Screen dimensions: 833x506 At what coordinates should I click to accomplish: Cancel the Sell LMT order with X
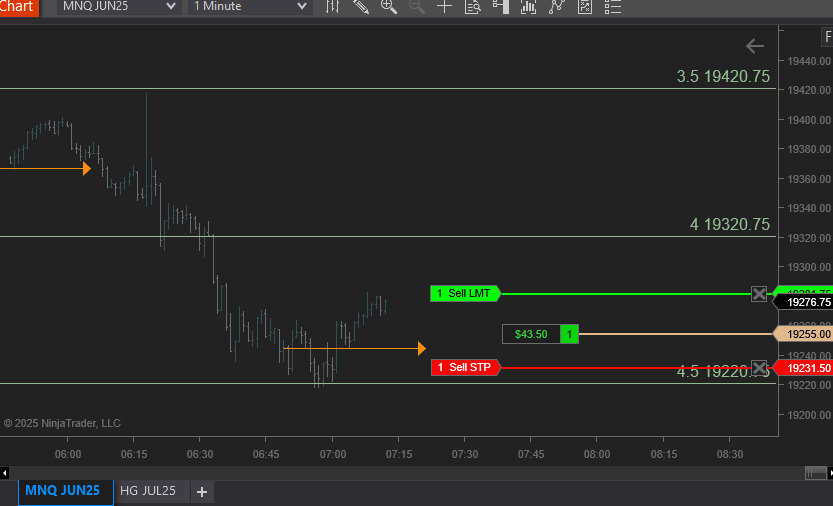tap(759, 294)
